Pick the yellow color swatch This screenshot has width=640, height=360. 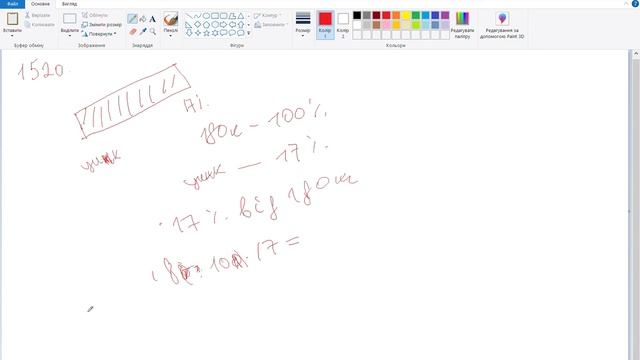point(406,16)
